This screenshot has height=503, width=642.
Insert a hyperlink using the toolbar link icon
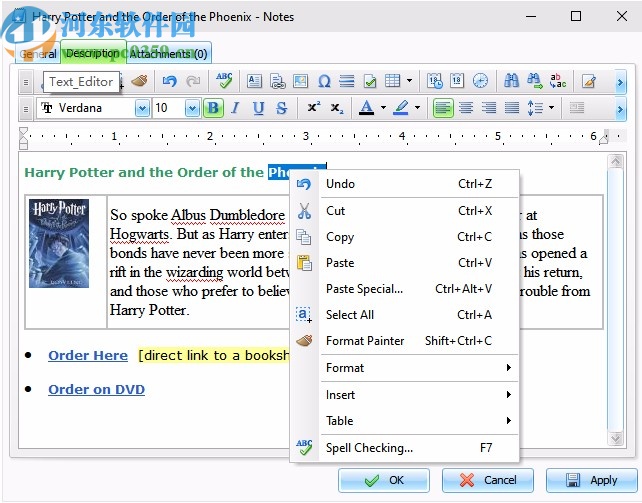coord(278,81)
